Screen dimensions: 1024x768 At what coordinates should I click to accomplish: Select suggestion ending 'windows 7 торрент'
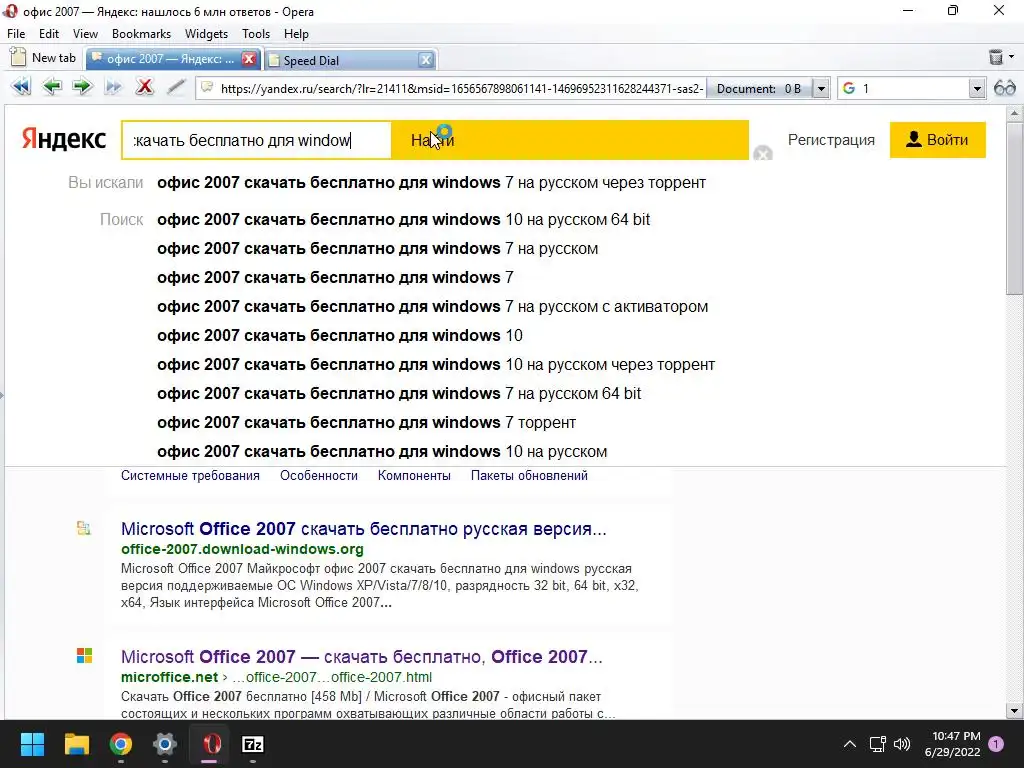pos(366,423)
